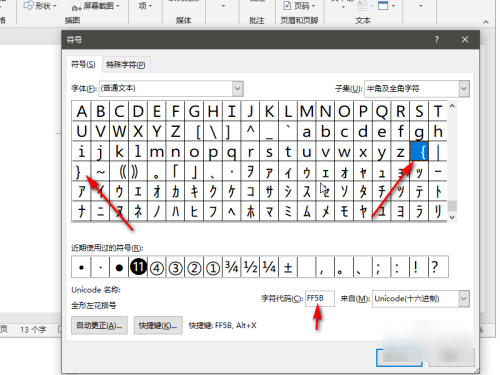Select the fullwidth right curly brace symbol

[x=81, y=172]
